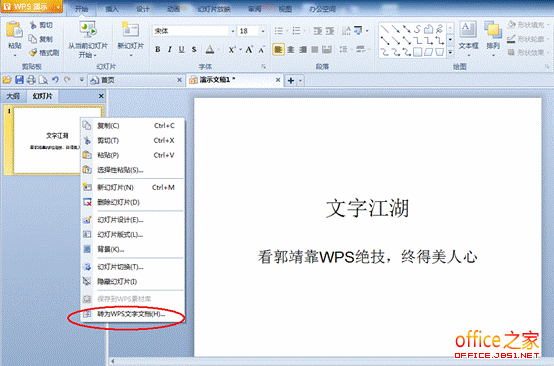This screenshot has width=554, height=366.
Task: Switch to the 首页 document tab
Action: click(x=136, y=80)
